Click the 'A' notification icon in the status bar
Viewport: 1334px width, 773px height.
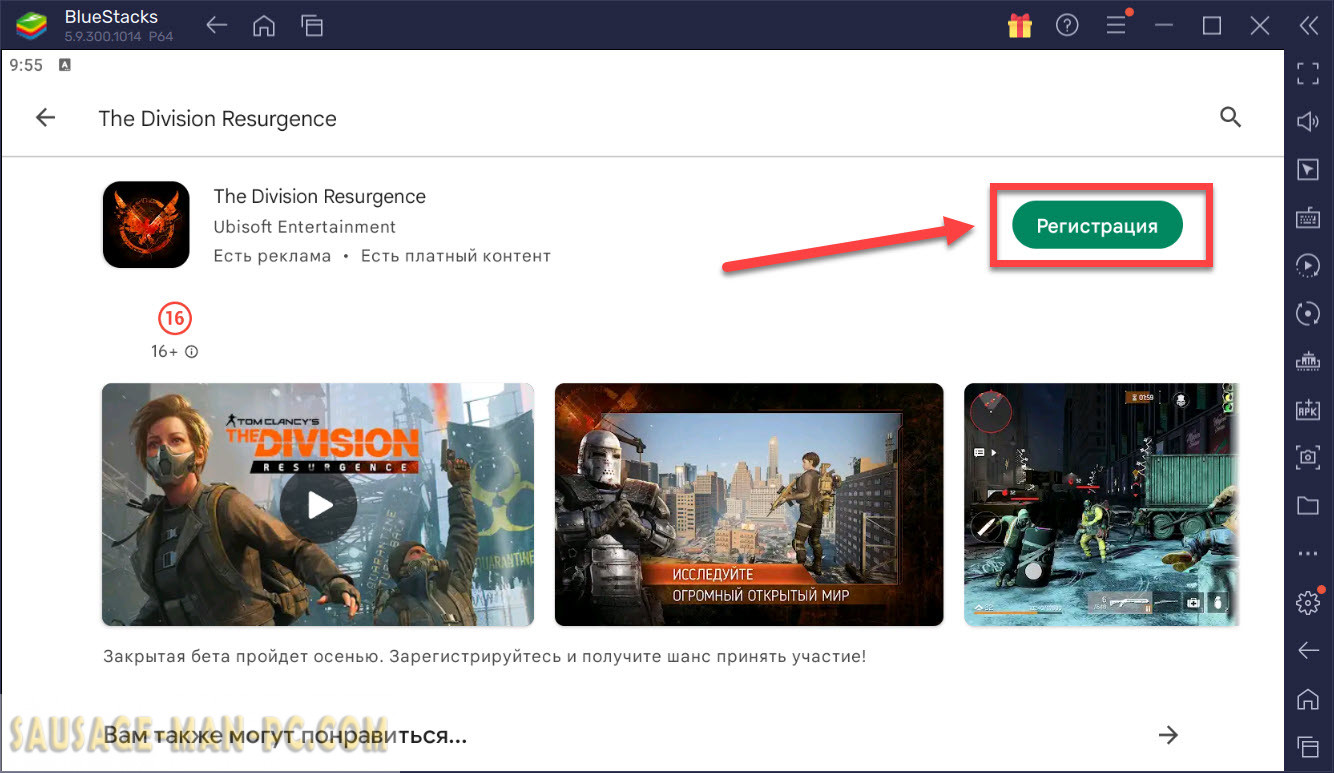pos(65,65)
